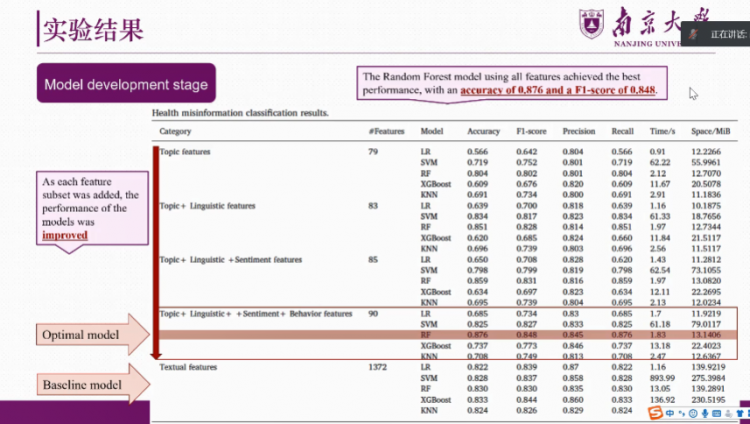The image size is (750, 424).
Task: Click the F1-score column header
Action: pos(531,131)
